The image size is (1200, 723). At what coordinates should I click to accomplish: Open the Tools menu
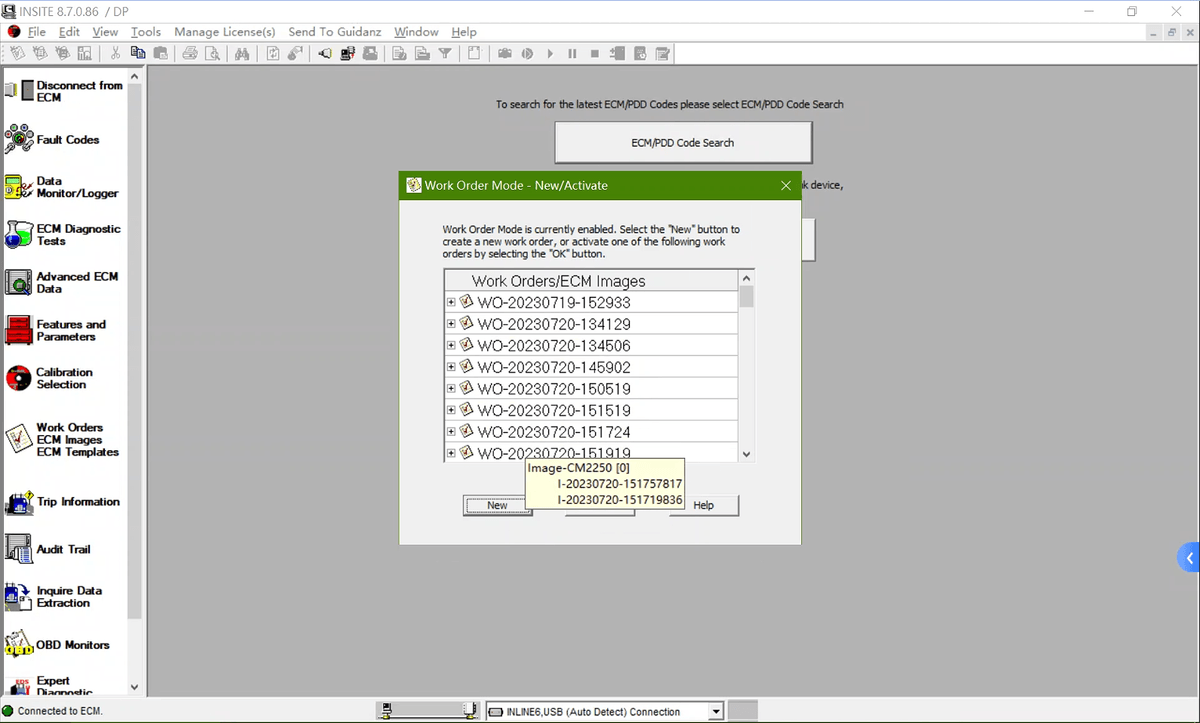pyautogui.click(x=145, y=32)
